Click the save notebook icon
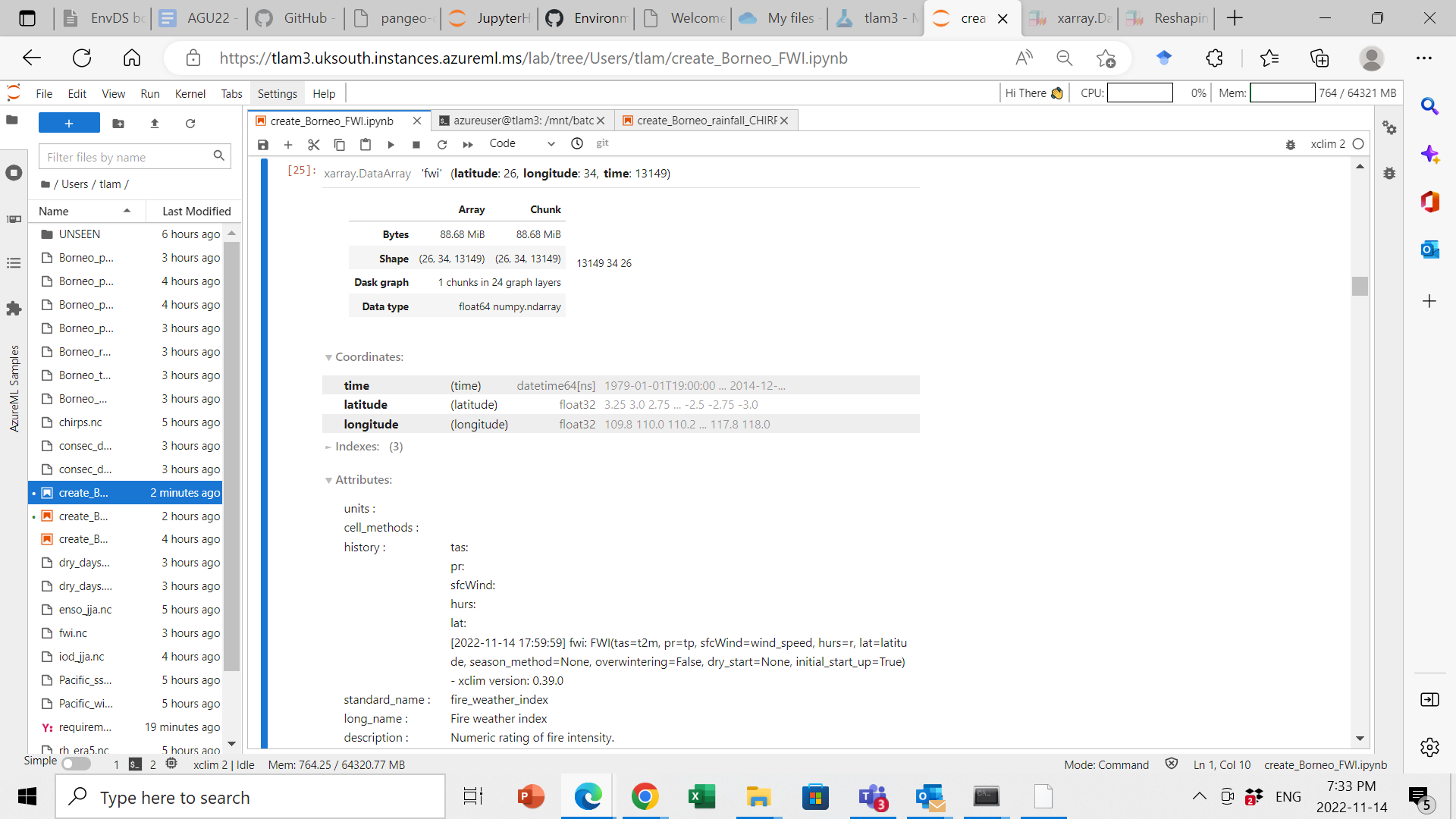 pyautogui.click(x=263, y=144)
